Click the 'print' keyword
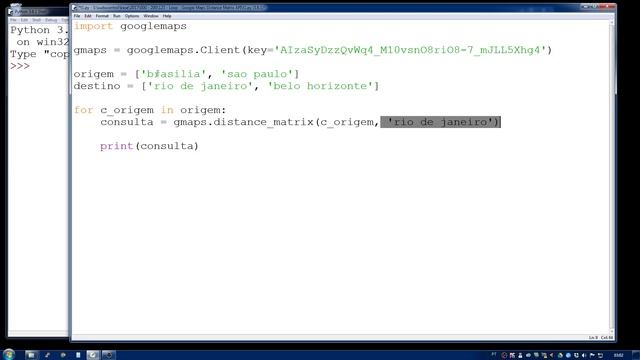 click(x=117, y=146)
